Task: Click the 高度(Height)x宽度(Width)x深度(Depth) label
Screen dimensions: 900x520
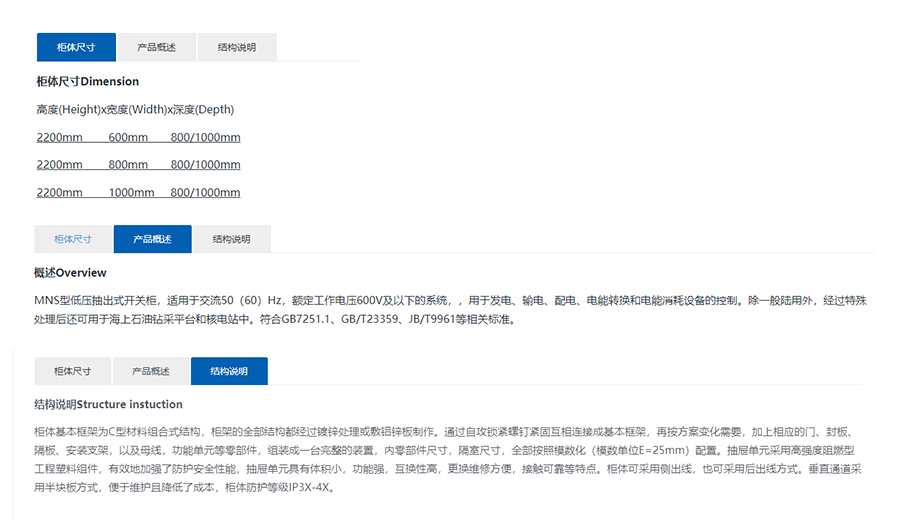Action: 135,109
